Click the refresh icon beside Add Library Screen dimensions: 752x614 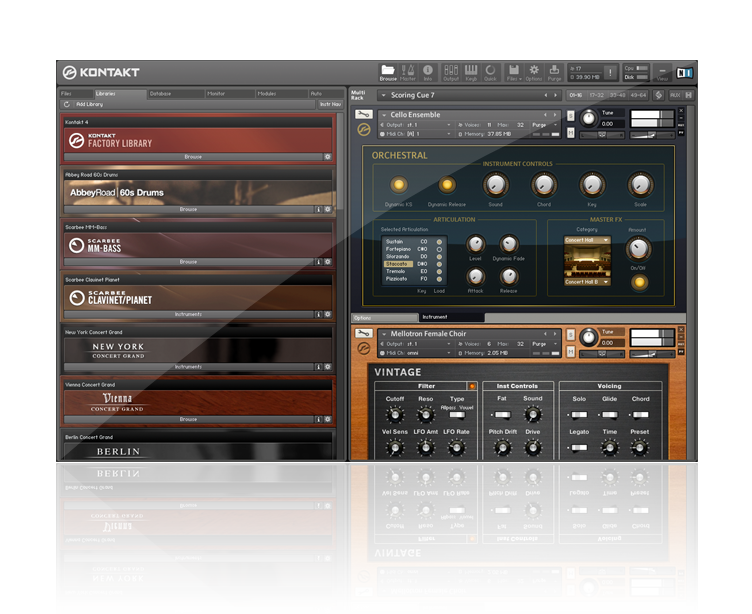(67, 104)
